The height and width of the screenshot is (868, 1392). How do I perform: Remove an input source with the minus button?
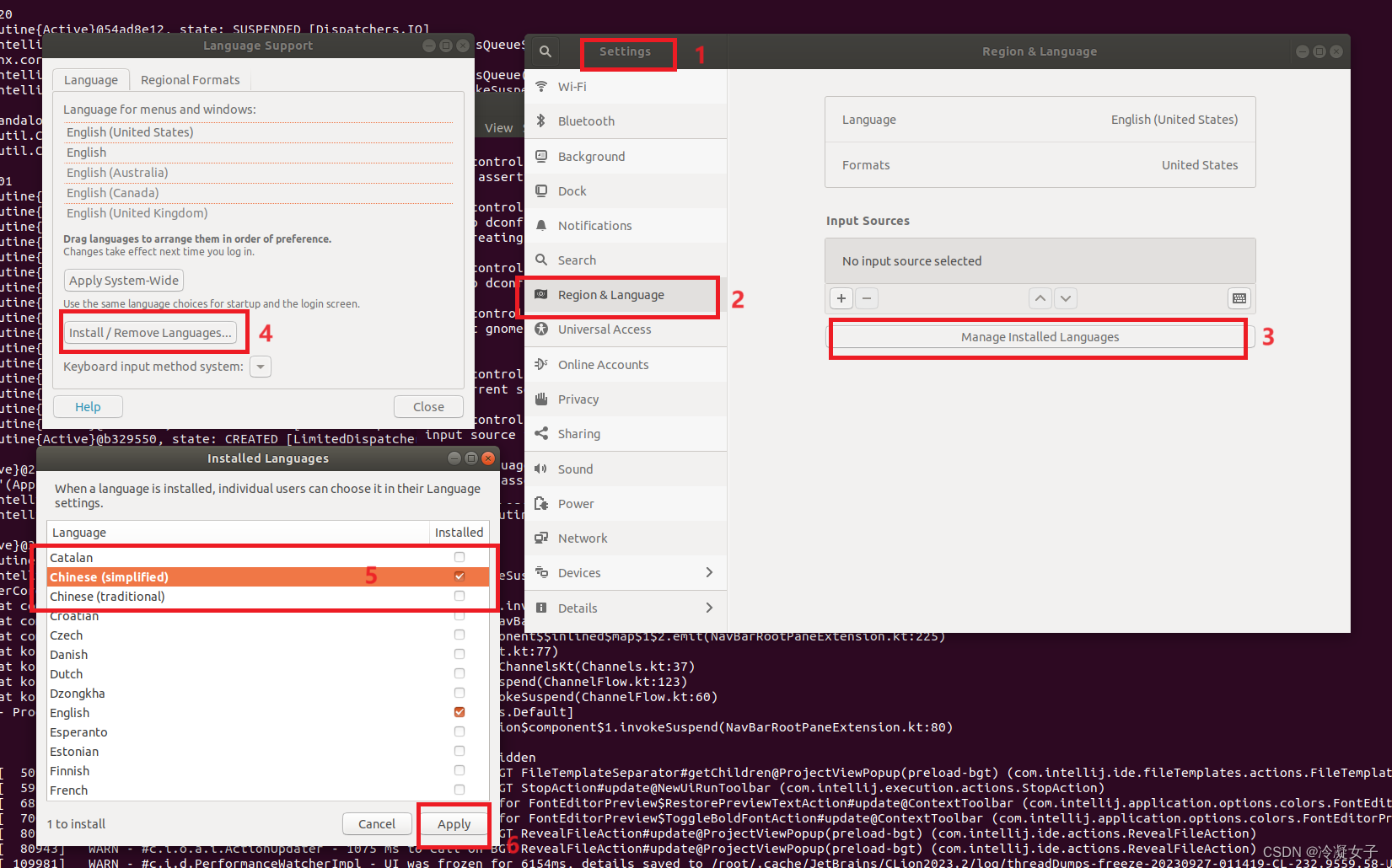click(x=867, y=297)
